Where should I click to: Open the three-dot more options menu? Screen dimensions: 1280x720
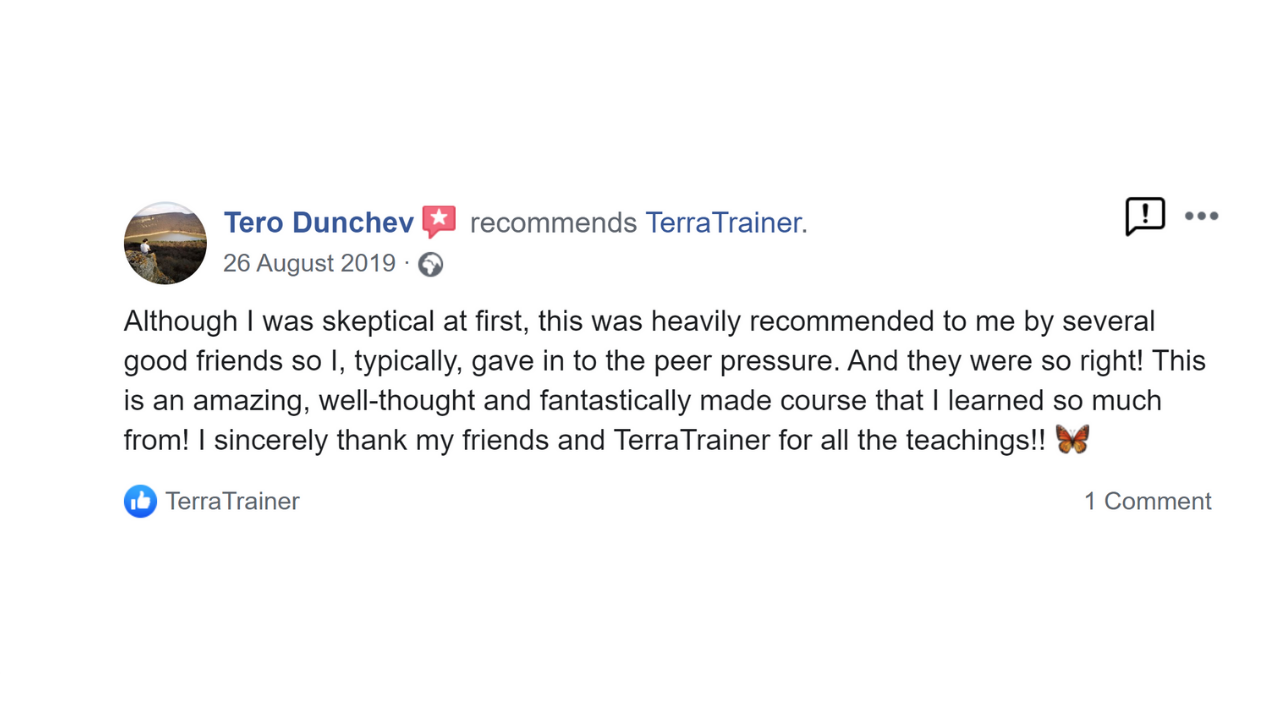[1201, 216]
